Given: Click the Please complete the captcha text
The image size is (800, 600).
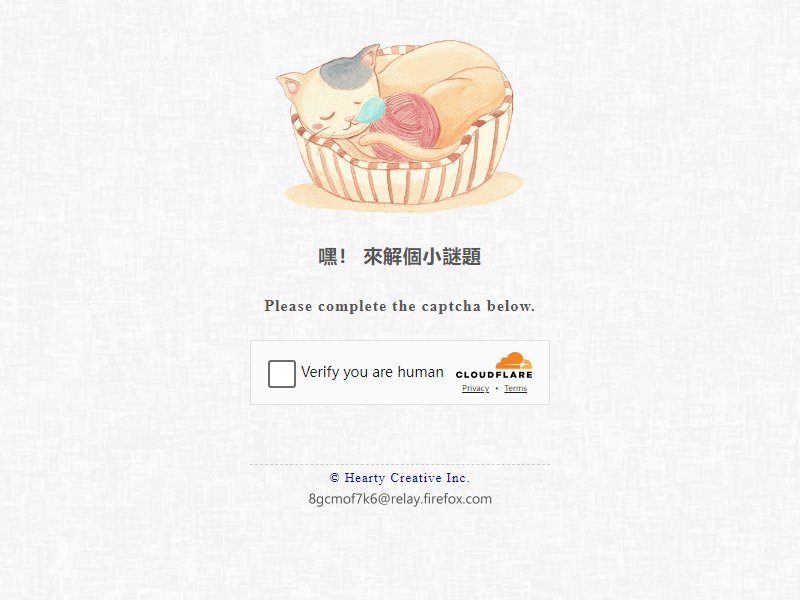Looking at the screenshot, I should click(x=399, y=306).
